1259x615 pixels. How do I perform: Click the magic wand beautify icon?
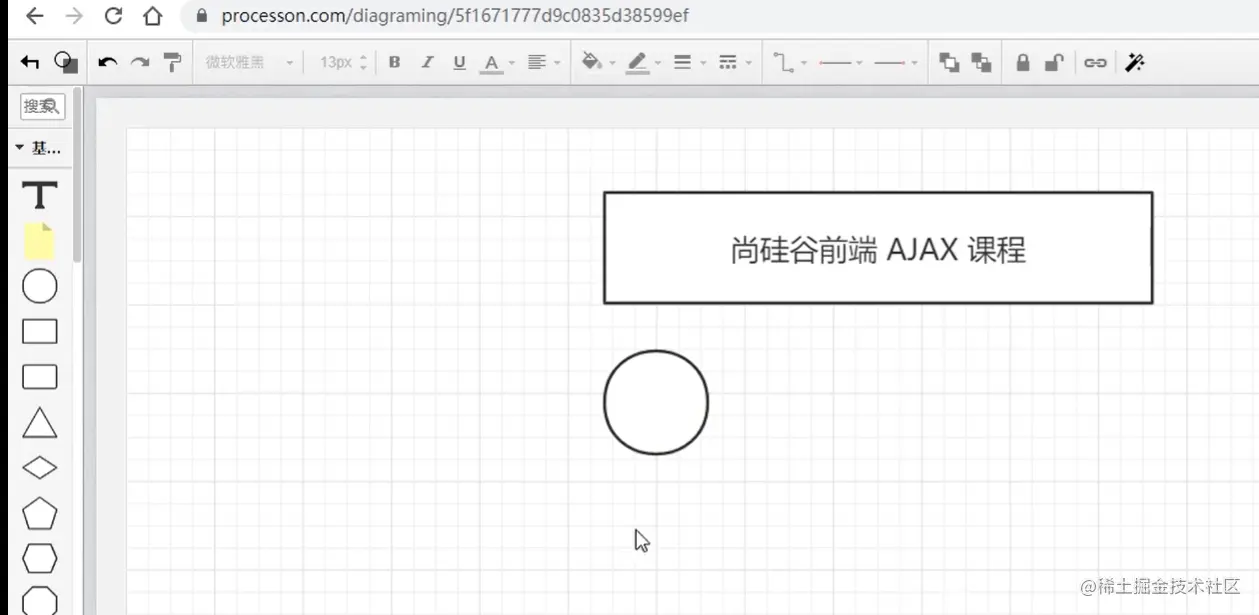[x=1134, y=62]
